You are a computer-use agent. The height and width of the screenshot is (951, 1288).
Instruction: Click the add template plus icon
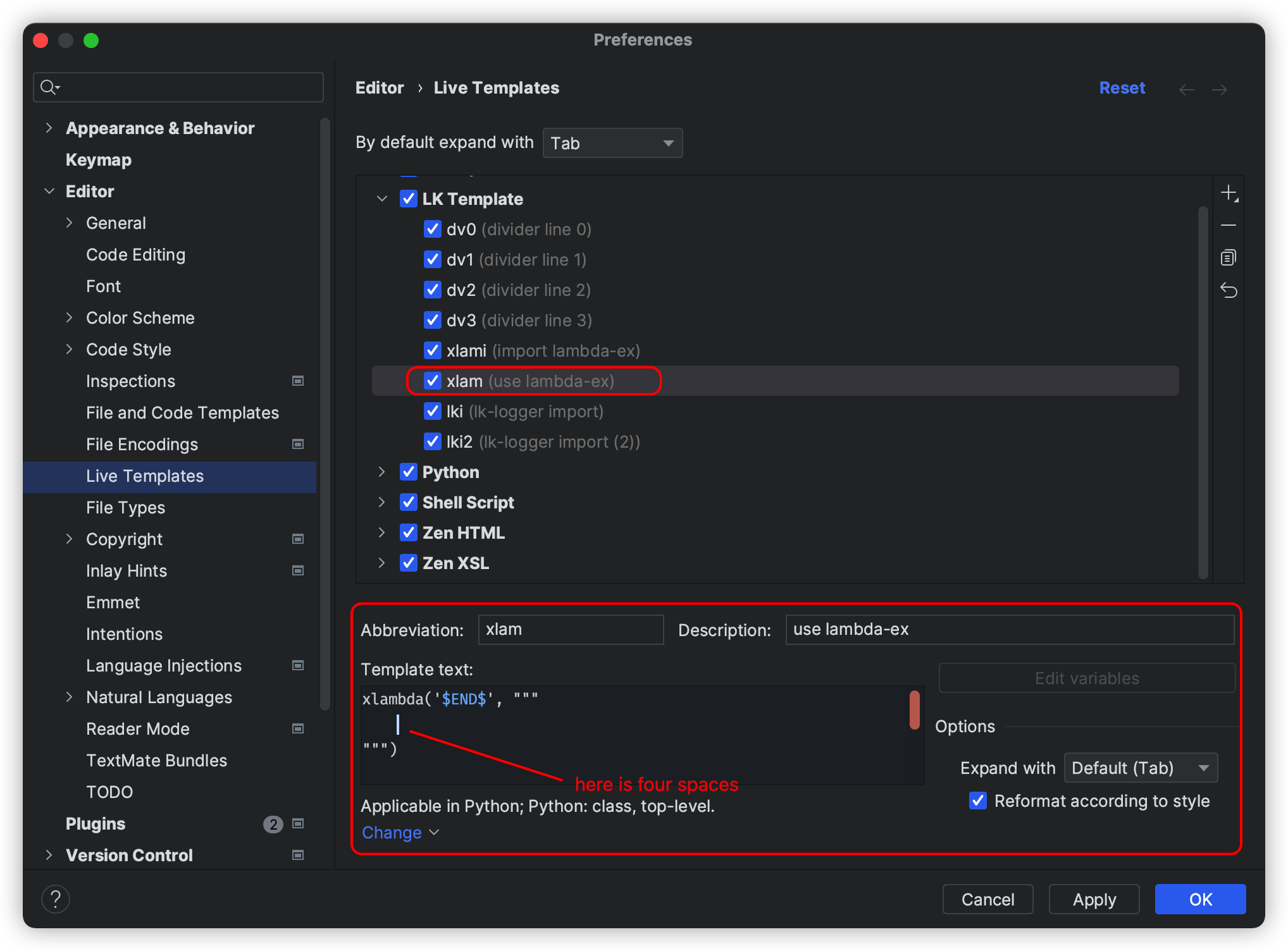(x=1229, y=193)
